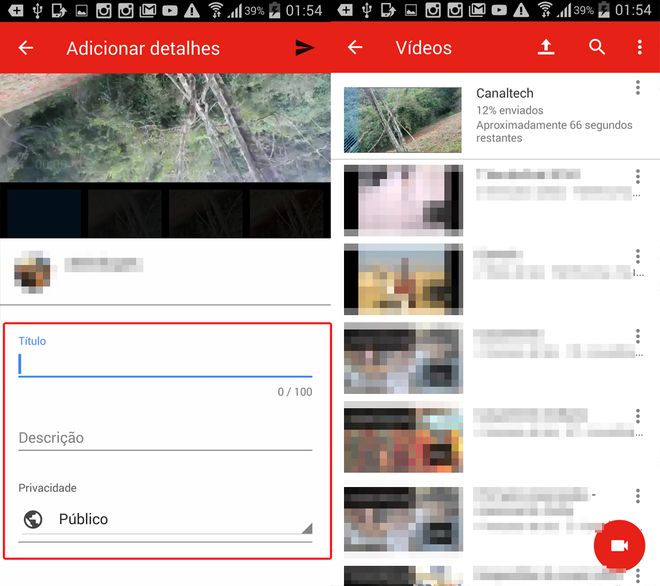
Task: Tap the red camera record button
Action: [x=619, y=546]
